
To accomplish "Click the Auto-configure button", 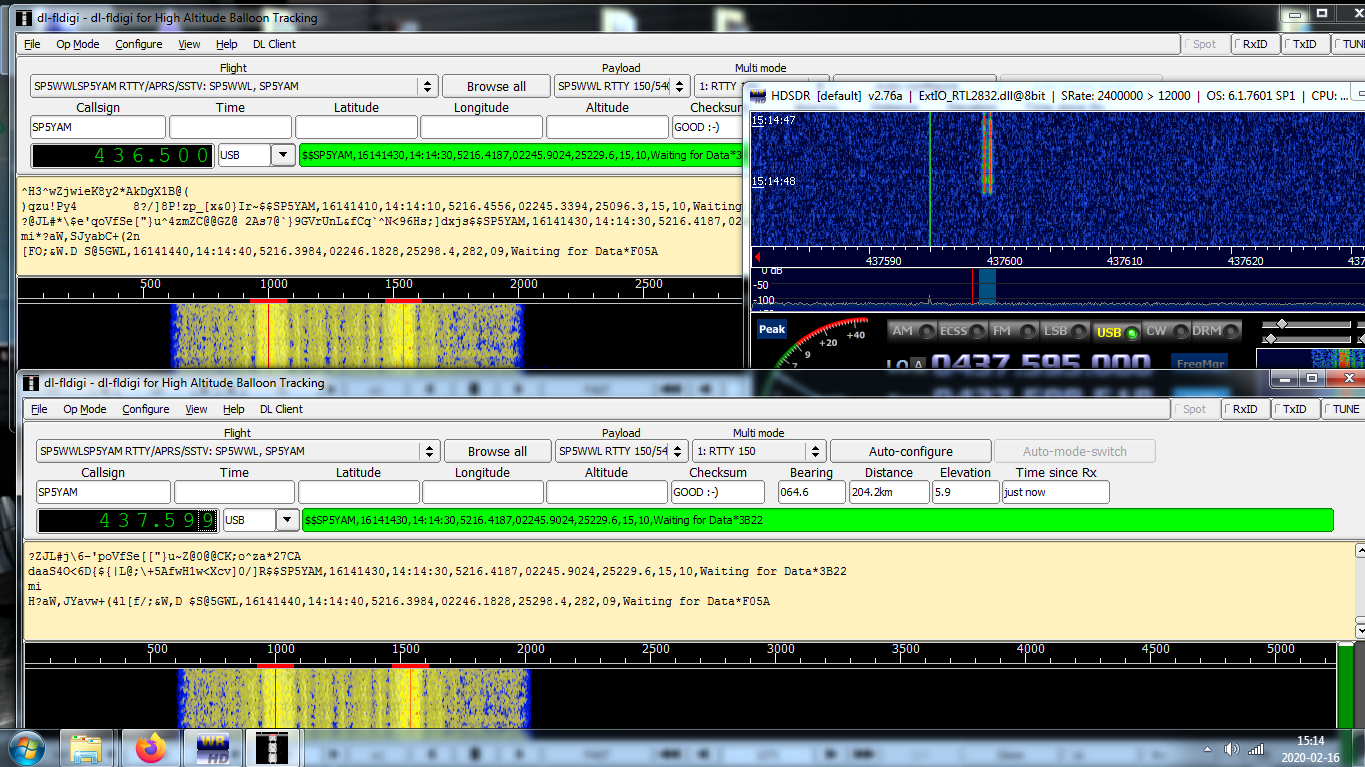I will [910, 451].
